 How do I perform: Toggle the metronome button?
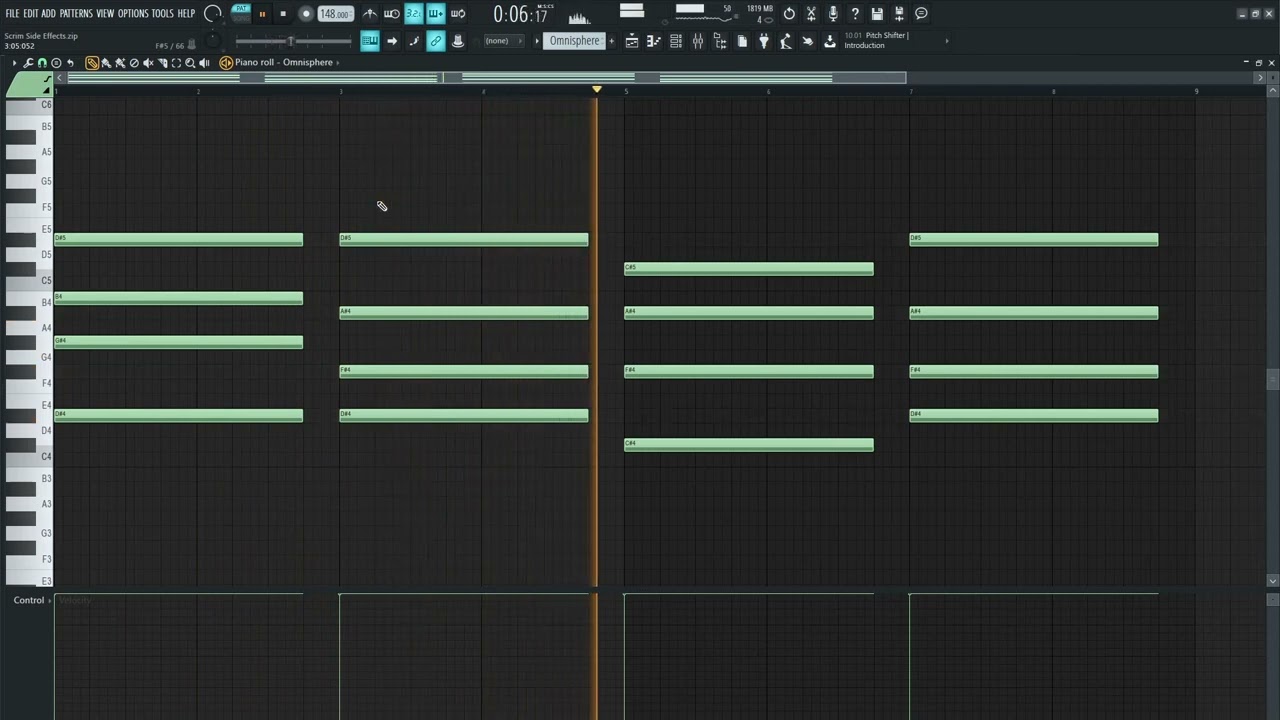(370, 13)
